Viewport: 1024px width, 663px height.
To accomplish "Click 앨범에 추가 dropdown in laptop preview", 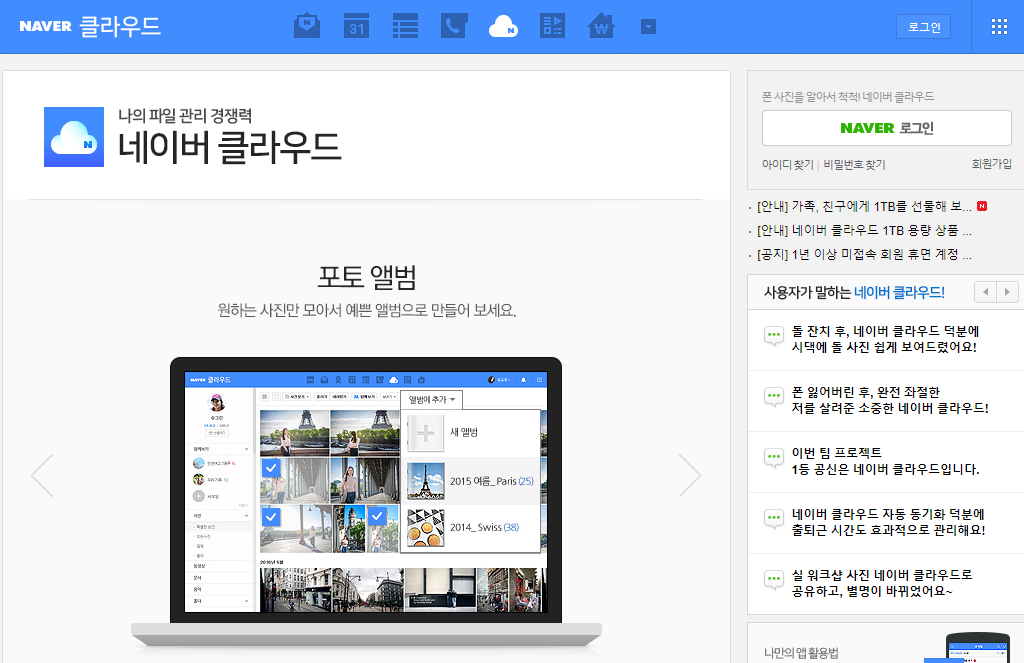I will click(x=432, y=399).
